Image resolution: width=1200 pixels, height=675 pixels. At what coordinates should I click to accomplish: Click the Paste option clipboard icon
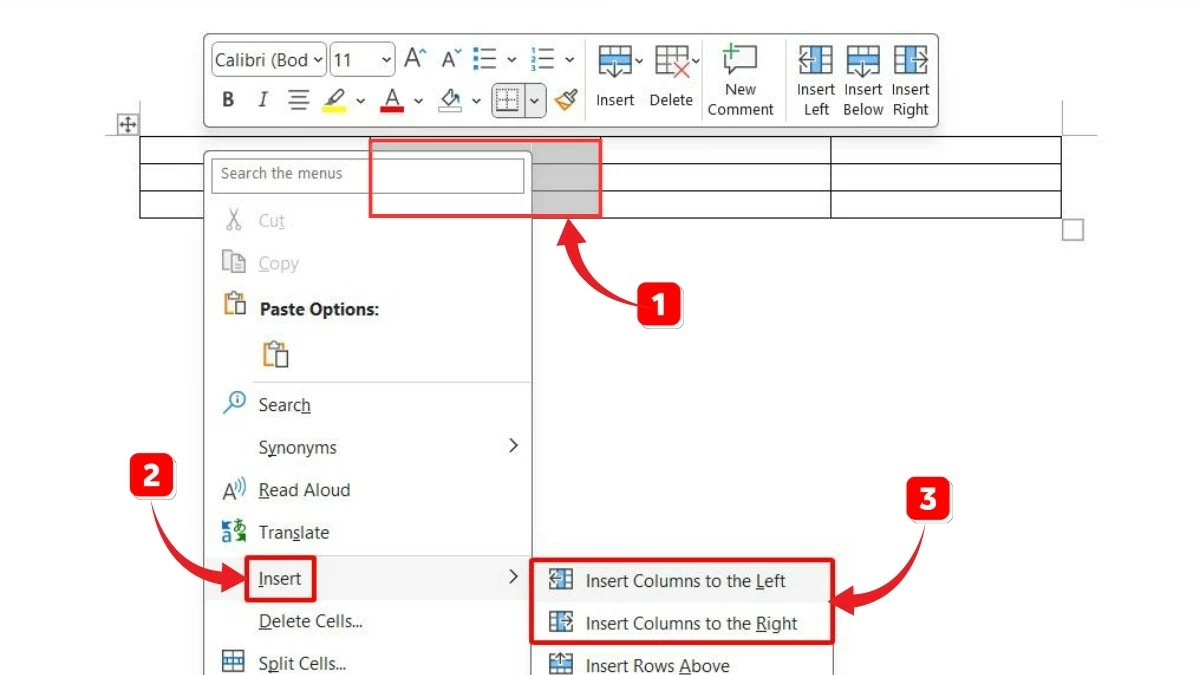[x=276, y=354]
